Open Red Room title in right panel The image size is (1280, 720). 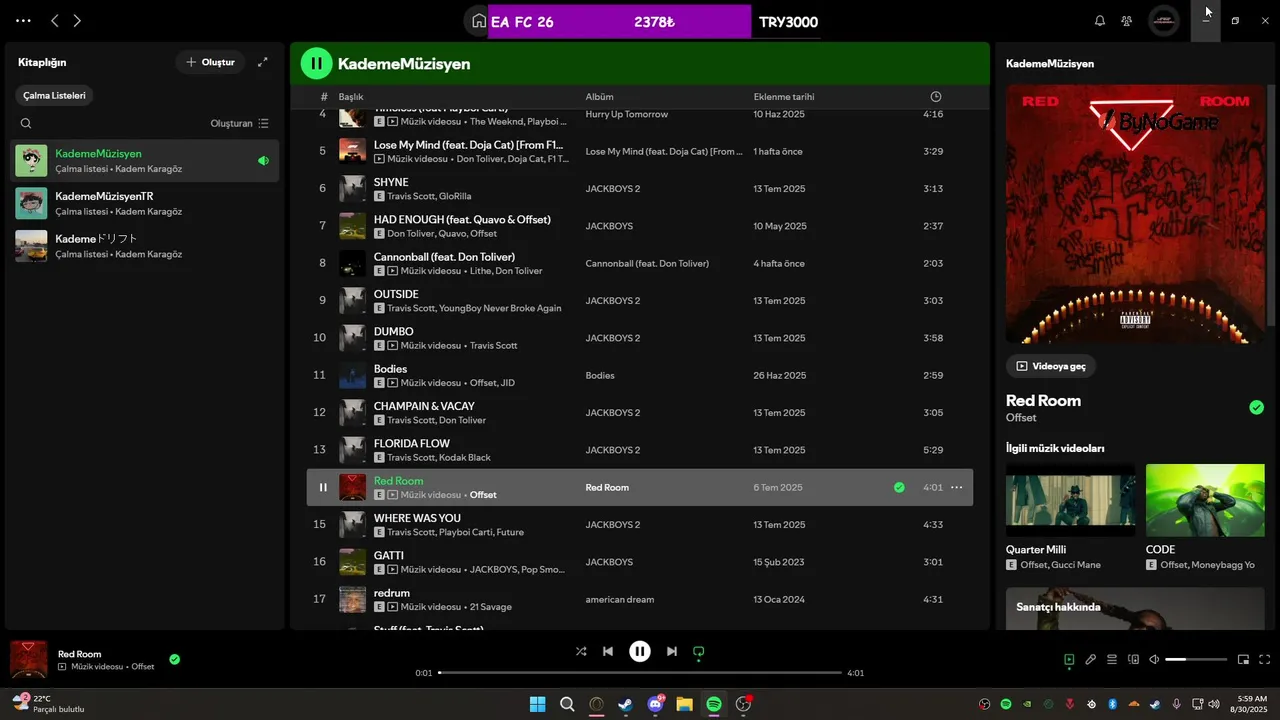[x=1043, y=401]
